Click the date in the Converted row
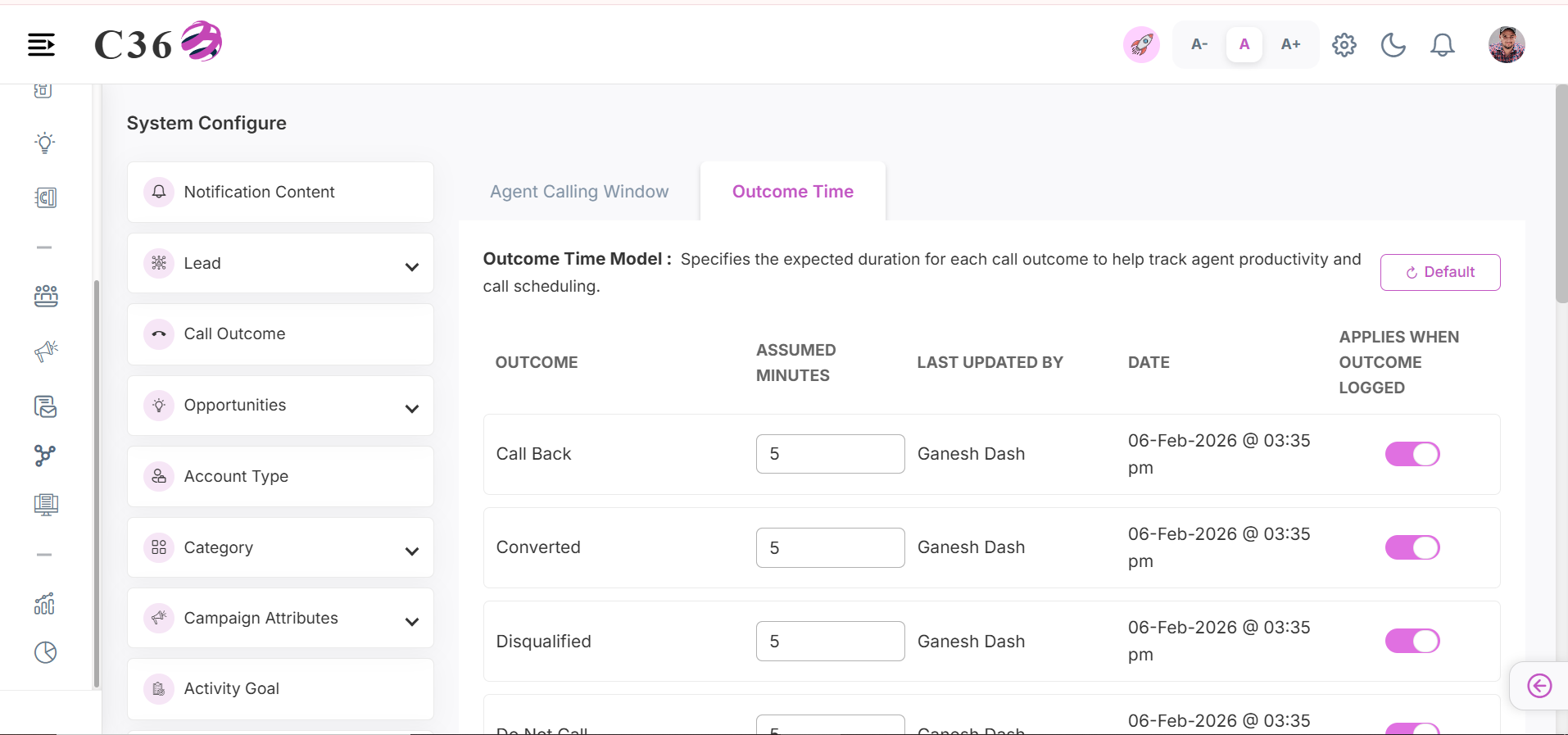This screenshot has height=735, width=1568. [x=1219, y=547]
